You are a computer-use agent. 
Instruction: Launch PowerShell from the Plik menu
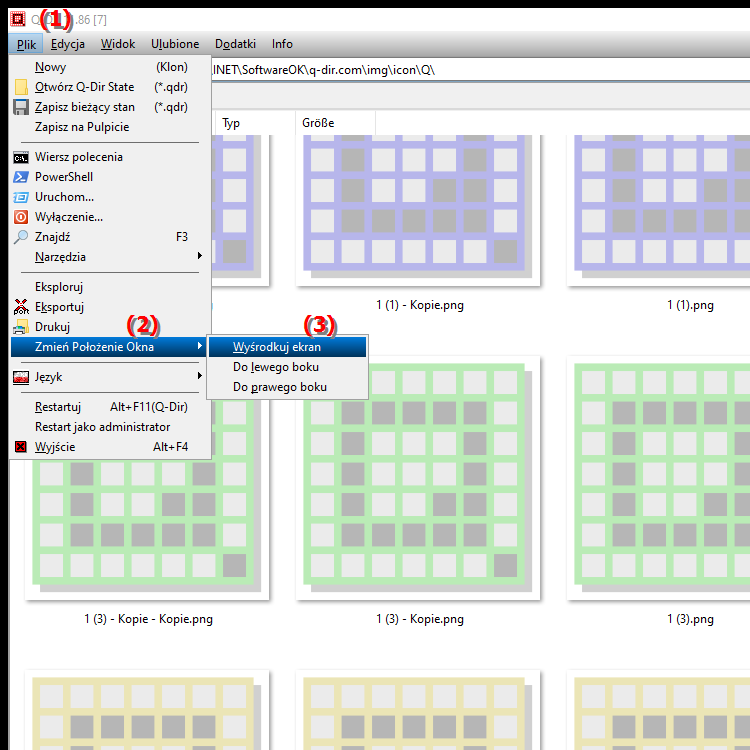(x=63, y=177)
